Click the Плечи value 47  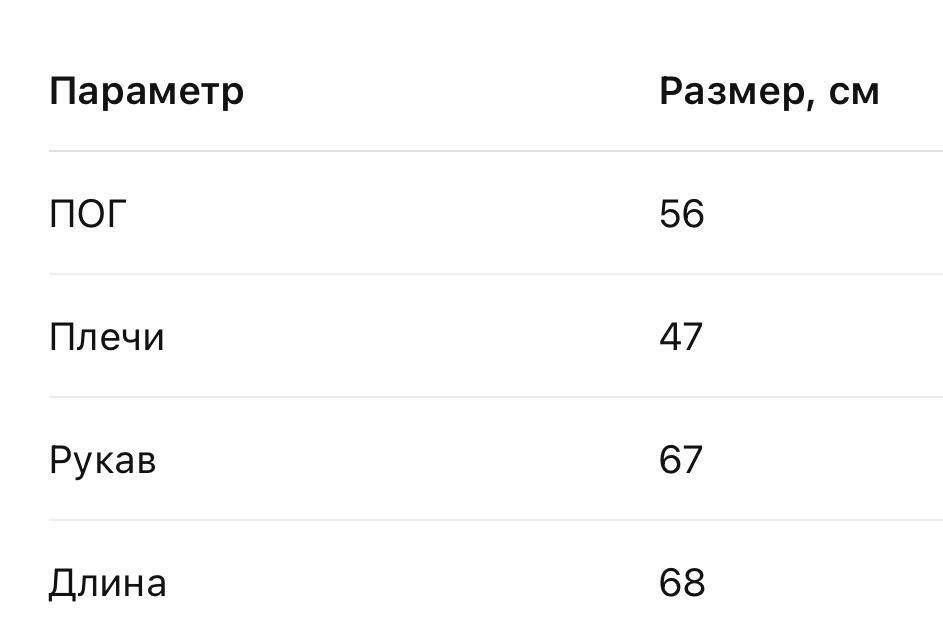(x=681, y=337)
